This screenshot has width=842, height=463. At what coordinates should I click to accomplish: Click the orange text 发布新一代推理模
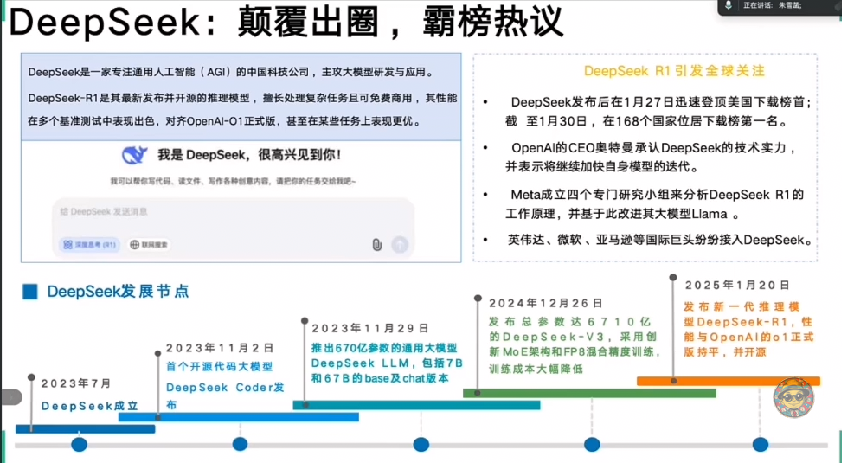click(x=742, y=307)
